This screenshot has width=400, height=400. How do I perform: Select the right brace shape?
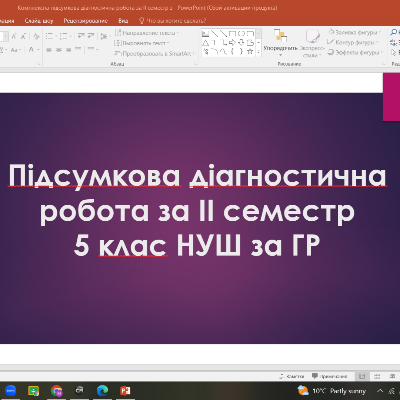point(241,51)
